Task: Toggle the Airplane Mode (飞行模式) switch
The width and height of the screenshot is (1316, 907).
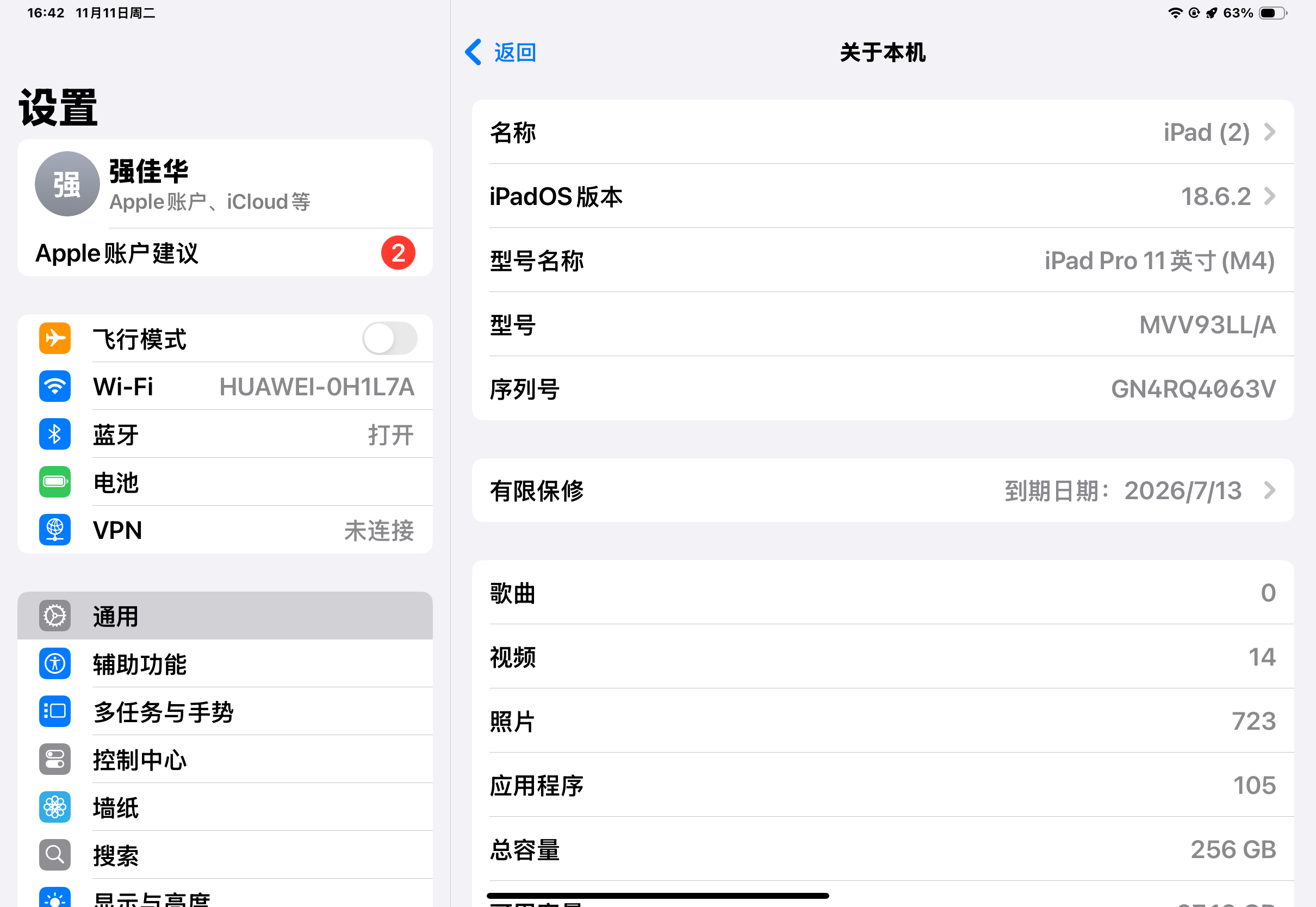Action: [x=390, y=338]
